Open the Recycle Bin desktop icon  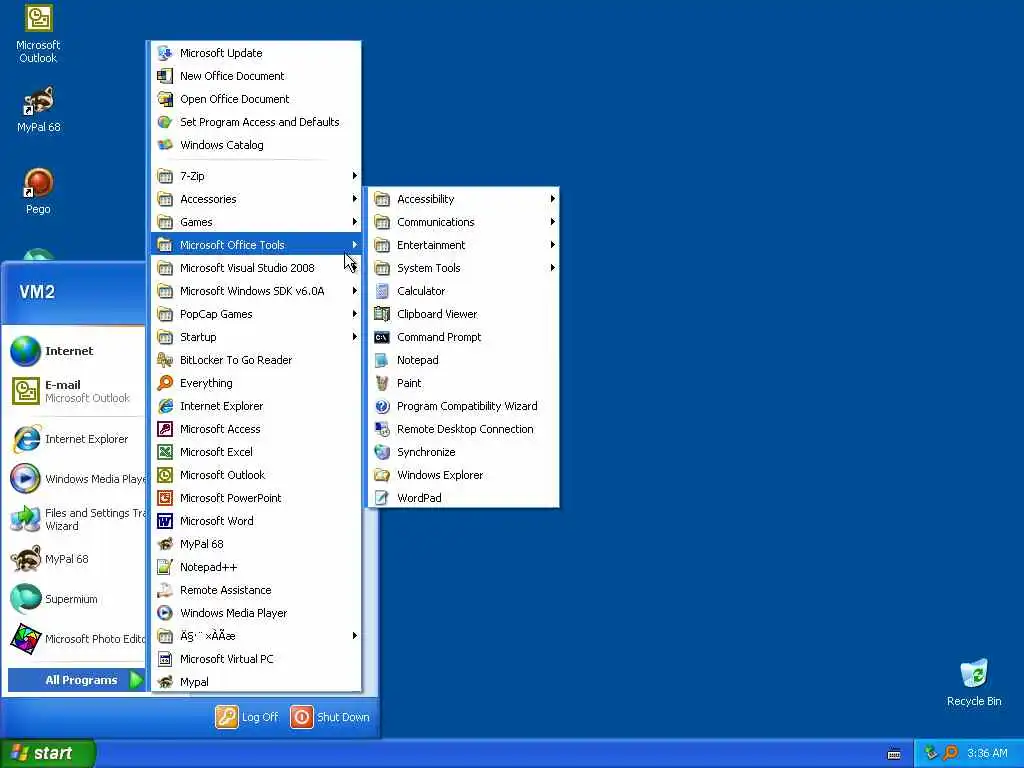coord(974,682)
